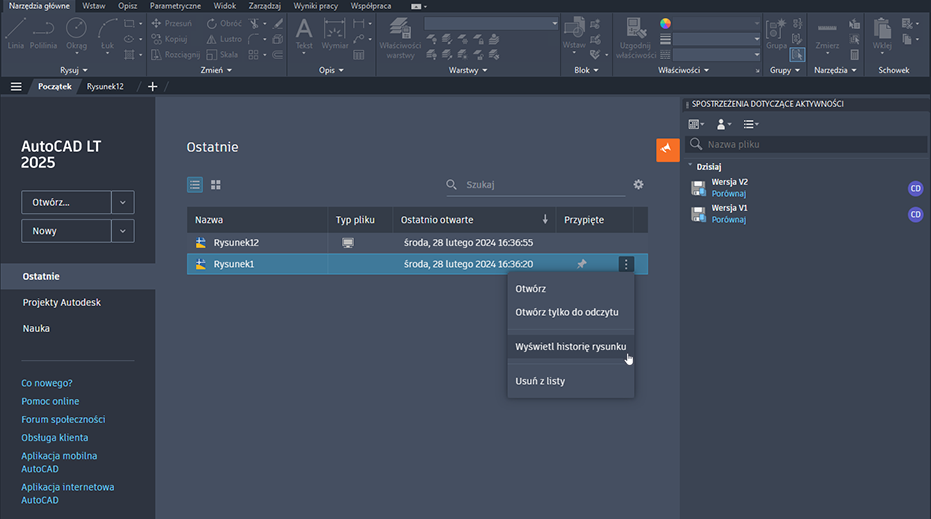Open the layer selection combo box
The height and width of the screenshot is (519, 931).
pyautogui.click(x=491, y=23)
